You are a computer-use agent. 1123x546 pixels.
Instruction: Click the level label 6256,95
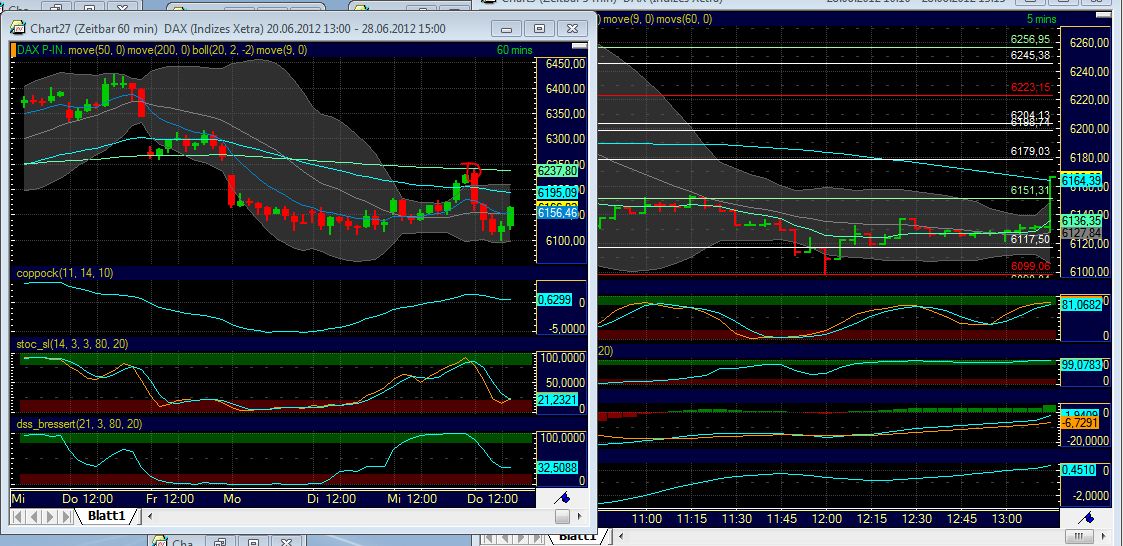[1030, 39]
